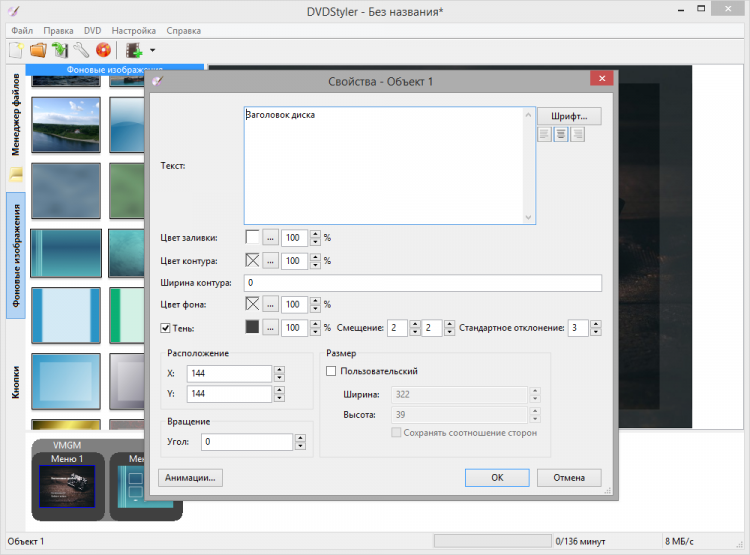Viewport: 750px width, 555px height.
Task: Click the Burn DVD red disc icon
Action: click(103, 50)
